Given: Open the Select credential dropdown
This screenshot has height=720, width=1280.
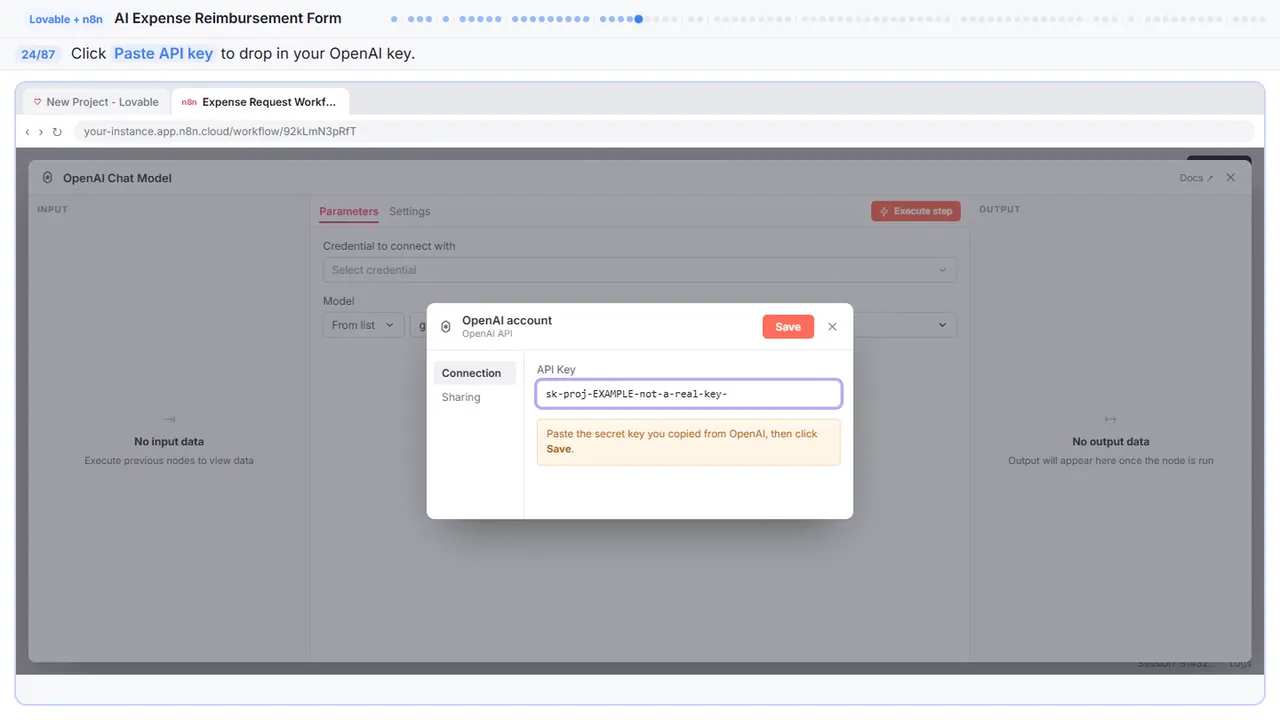Looking at the screenshot, I should click(x=639, y=270).
